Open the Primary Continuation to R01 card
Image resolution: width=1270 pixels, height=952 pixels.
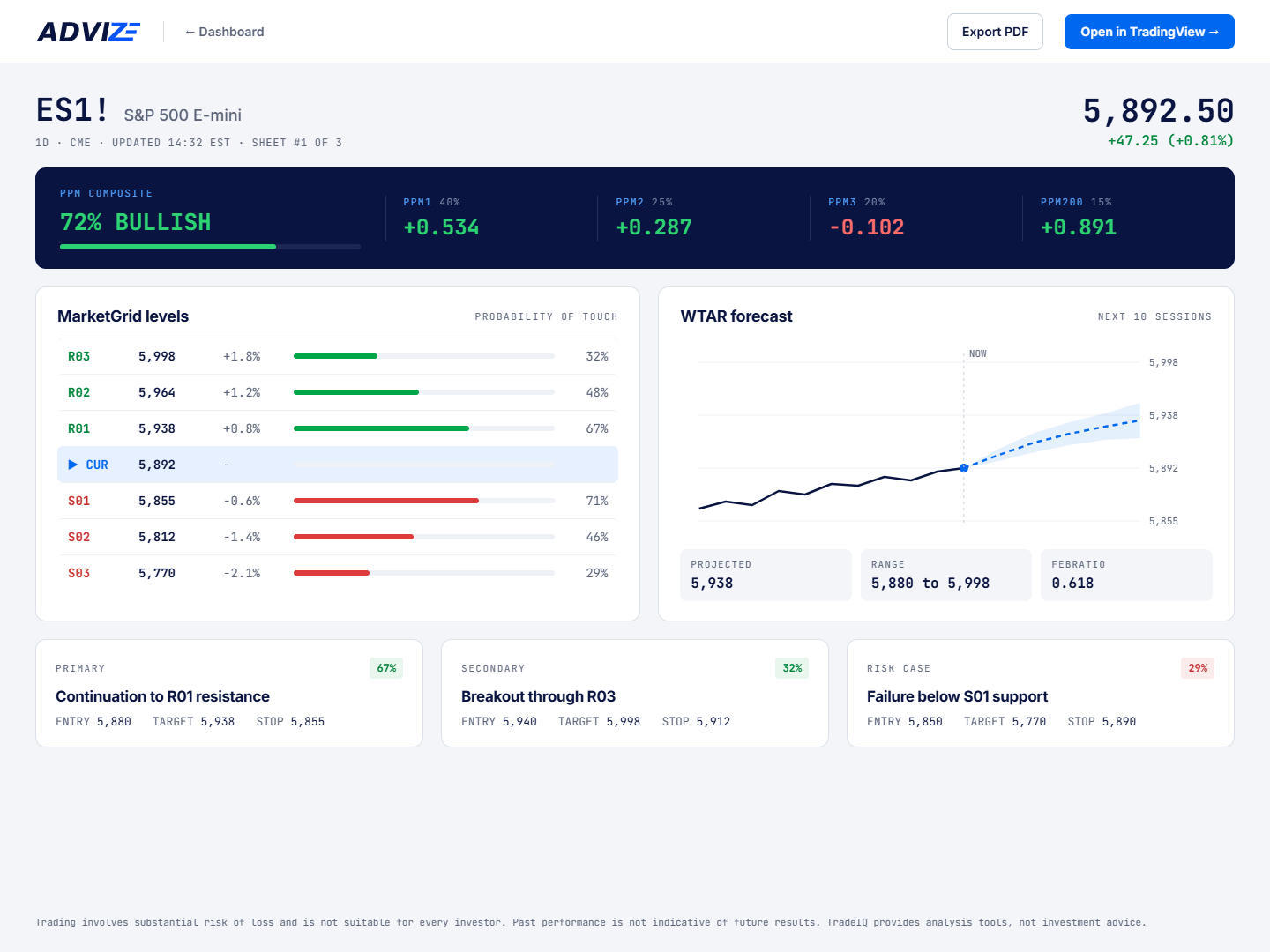pos(229,693)
